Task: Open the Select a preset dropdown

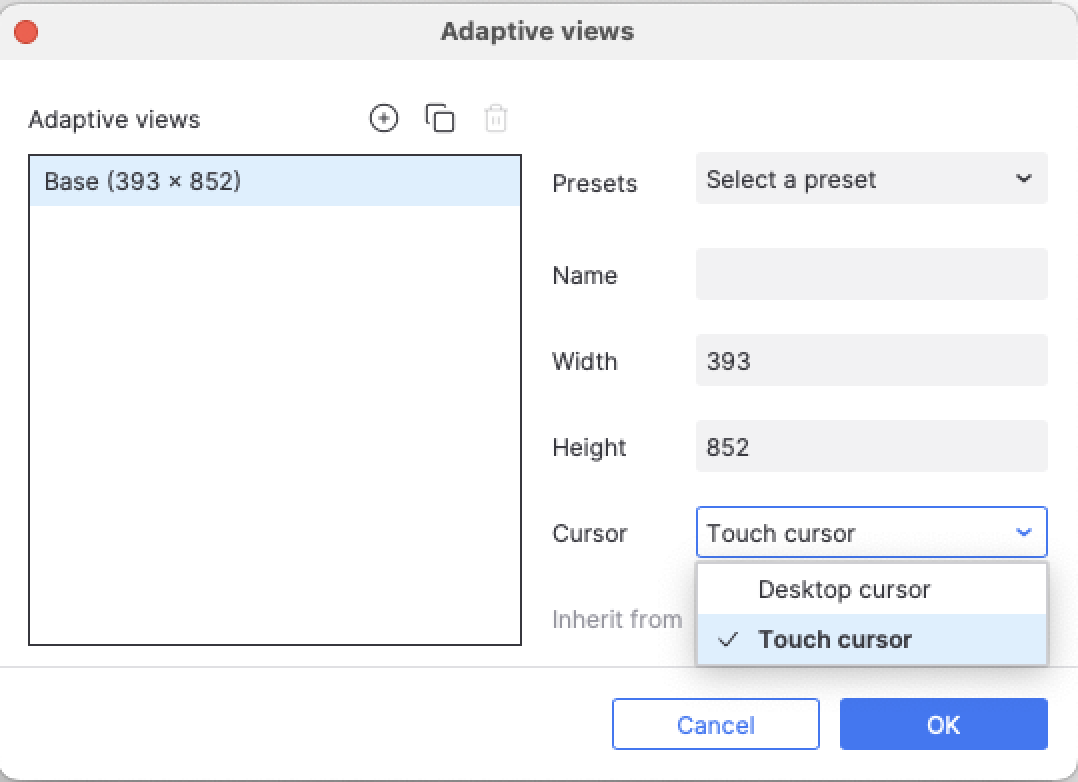Action: [x=870, y=179]
